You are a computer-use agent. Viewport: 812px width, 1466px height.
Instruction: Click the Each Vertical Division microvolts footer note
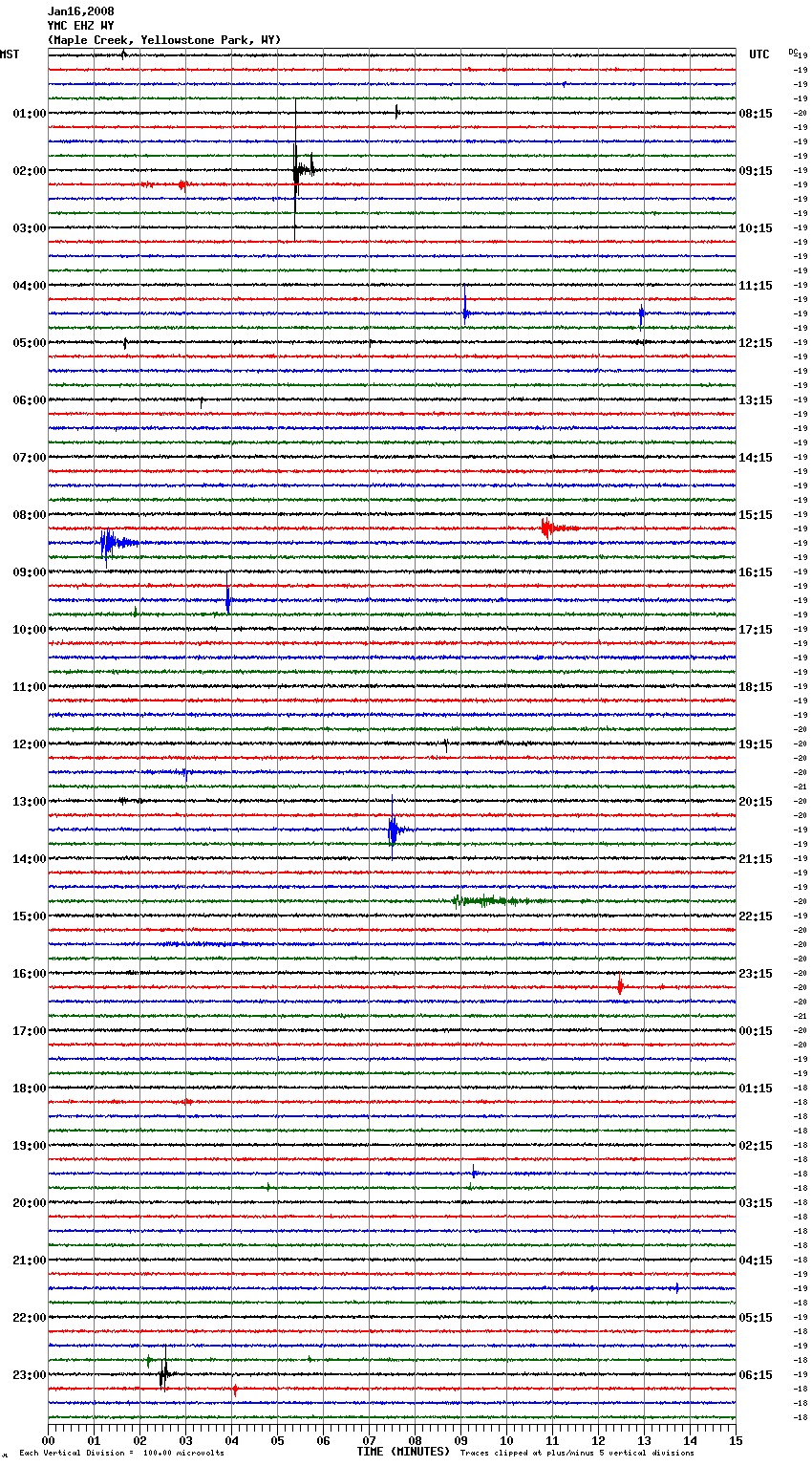(121, 1453)
